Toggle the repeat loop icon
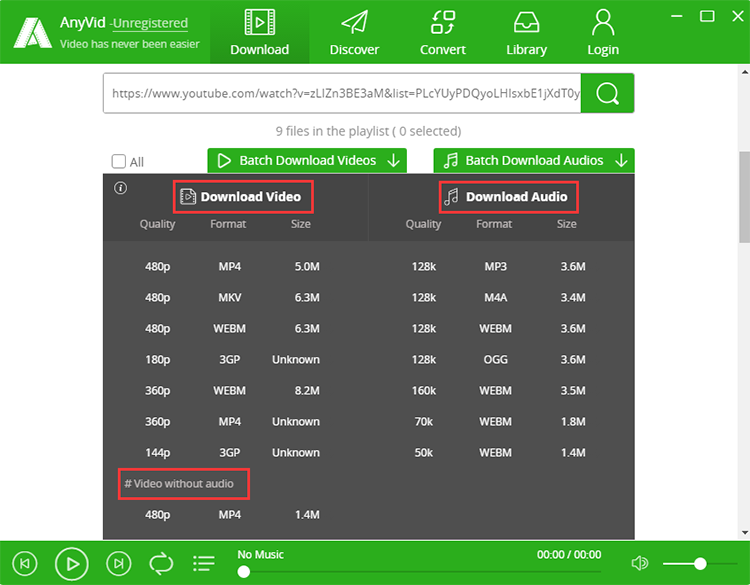Image resolution: width=750 pixels, height=585 pixels. click(x=161, y=564)
